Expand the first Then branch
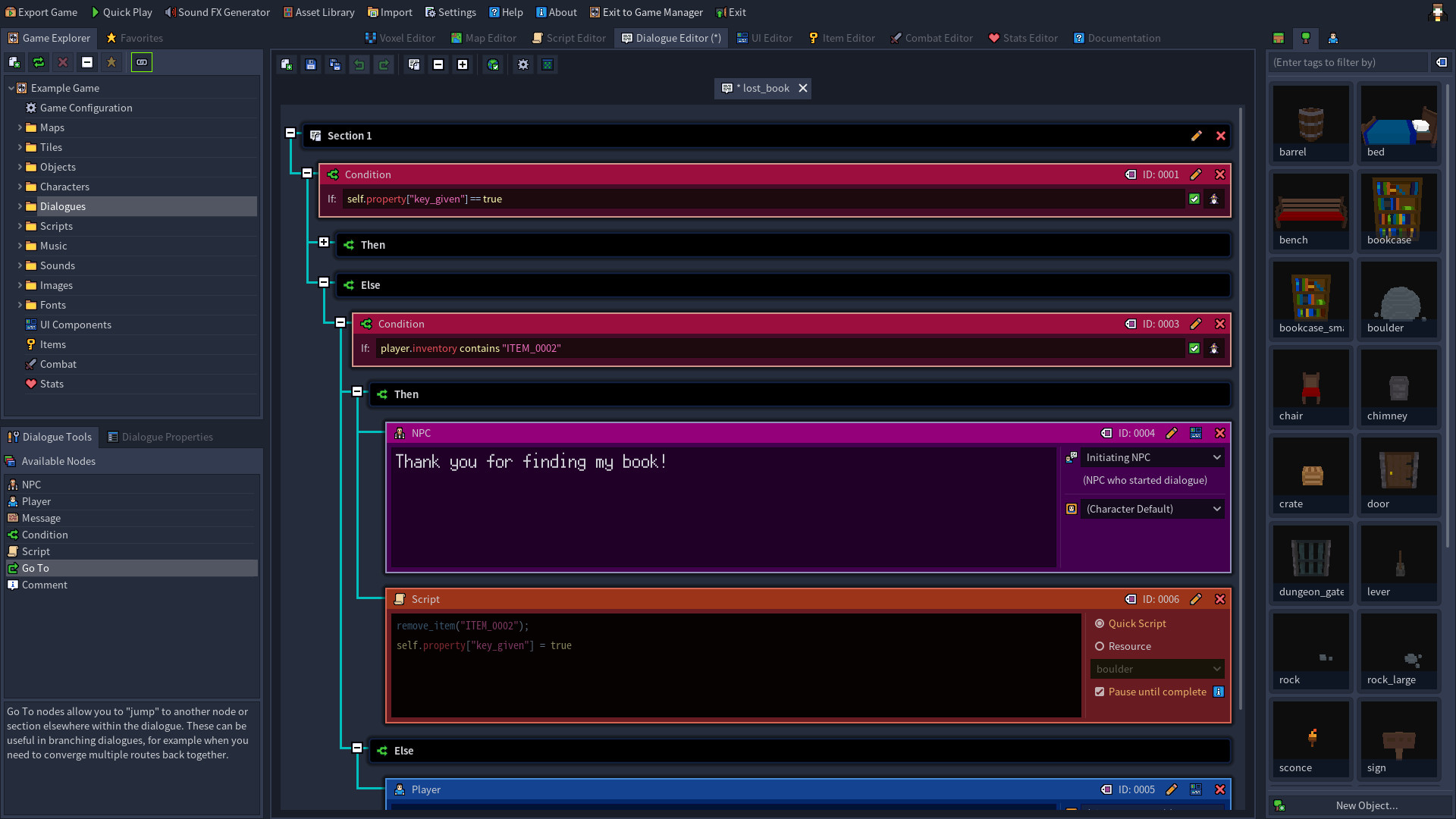The height and width of the screenshot is (819, 1456). [x=324, y=242]
